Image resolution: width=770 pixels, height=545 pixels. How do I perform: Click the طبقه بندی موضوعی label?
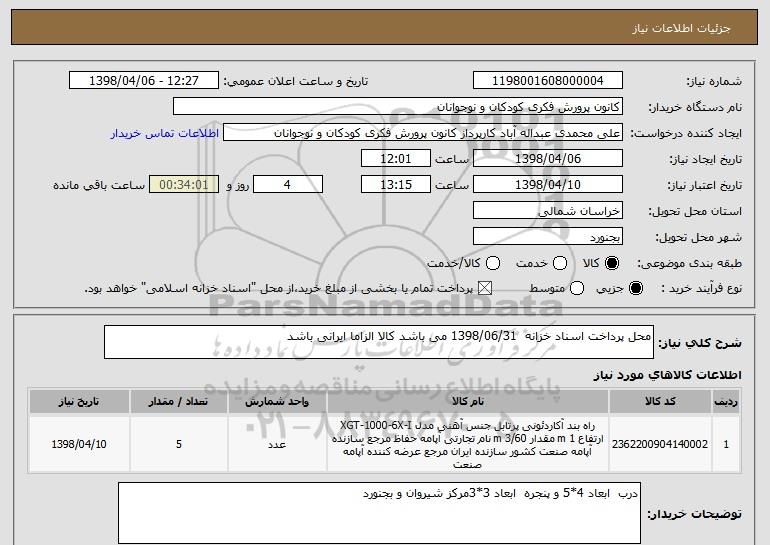[689, 263]
